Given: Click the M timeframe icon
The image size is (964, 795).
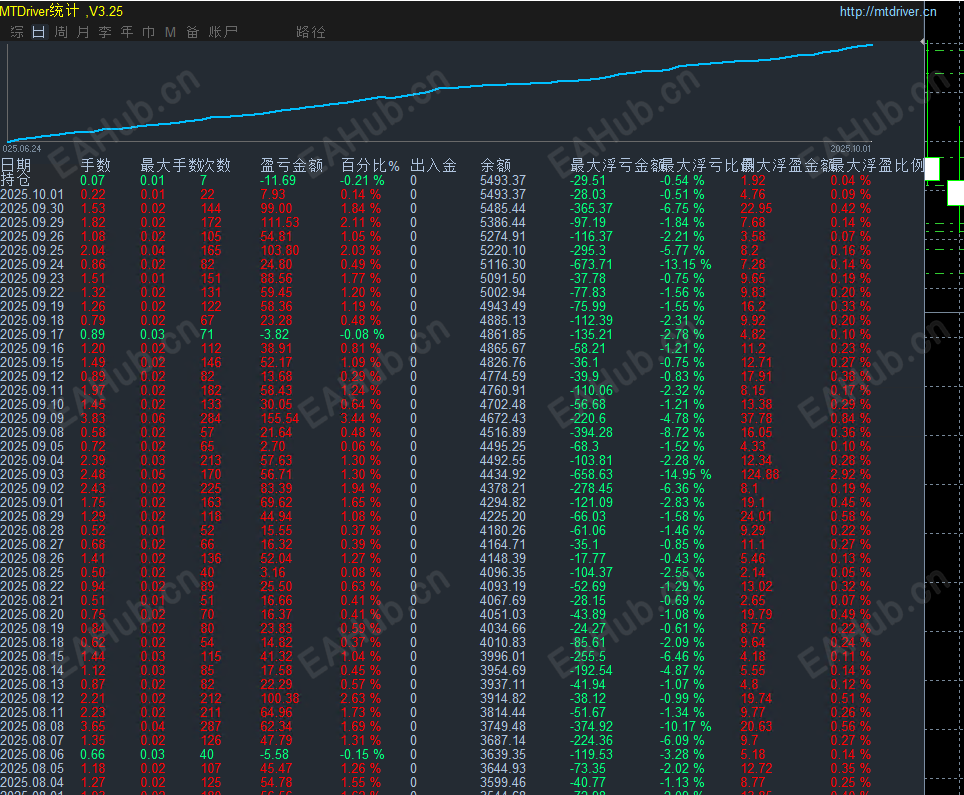Looking at the screenshot, I should [x=170, y=32].
